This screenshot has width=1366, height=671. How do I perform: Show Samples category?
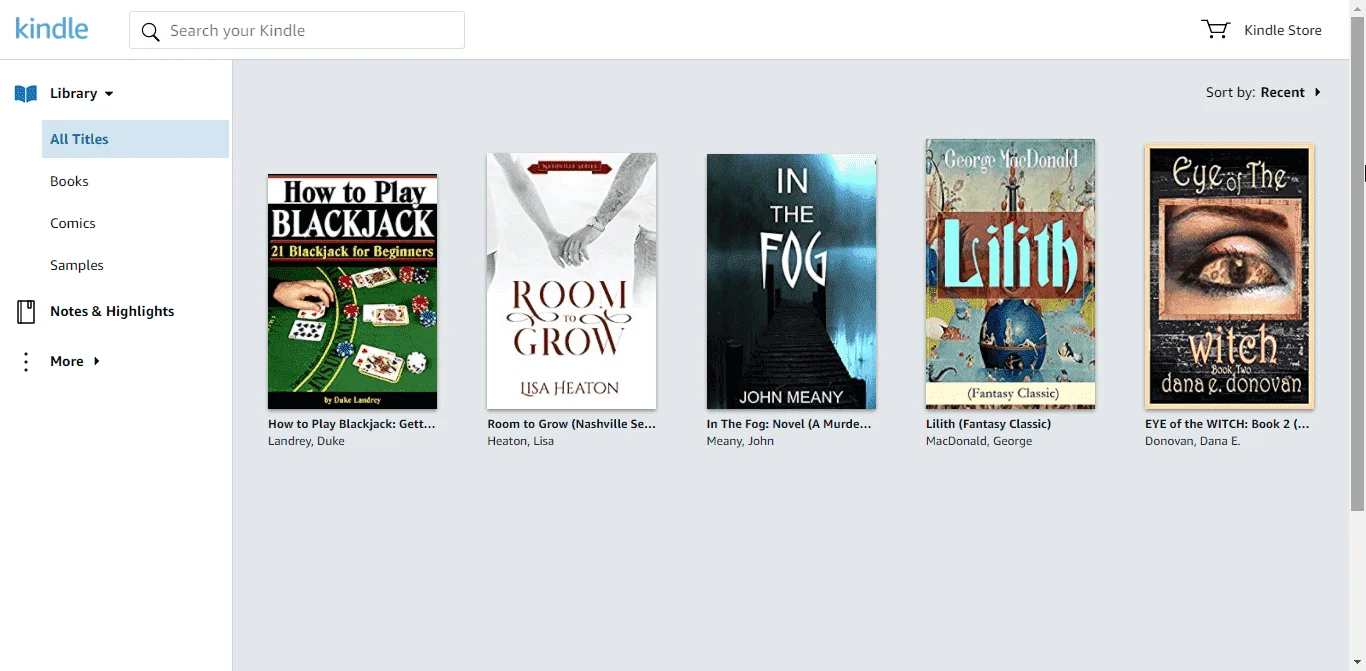77,265
